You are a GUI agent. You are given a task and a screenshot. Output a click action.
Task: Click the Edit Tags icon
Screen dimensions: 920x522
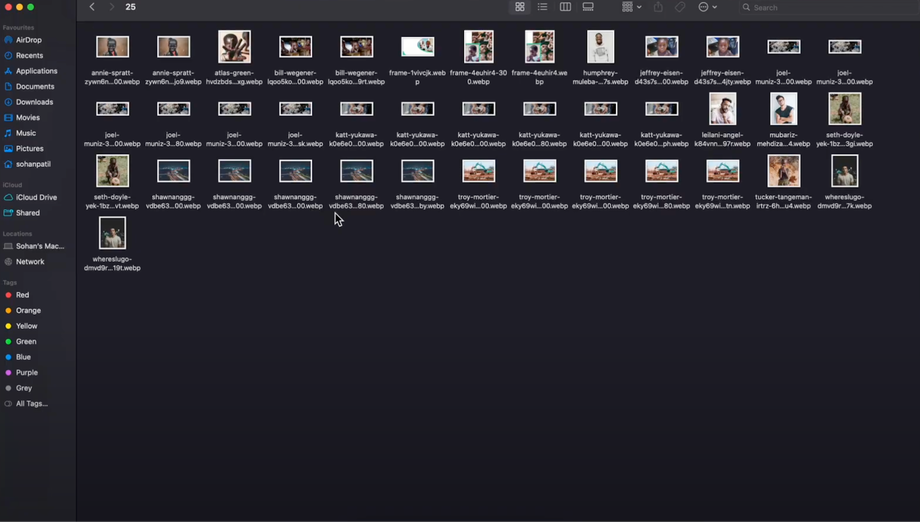(680, 7)
